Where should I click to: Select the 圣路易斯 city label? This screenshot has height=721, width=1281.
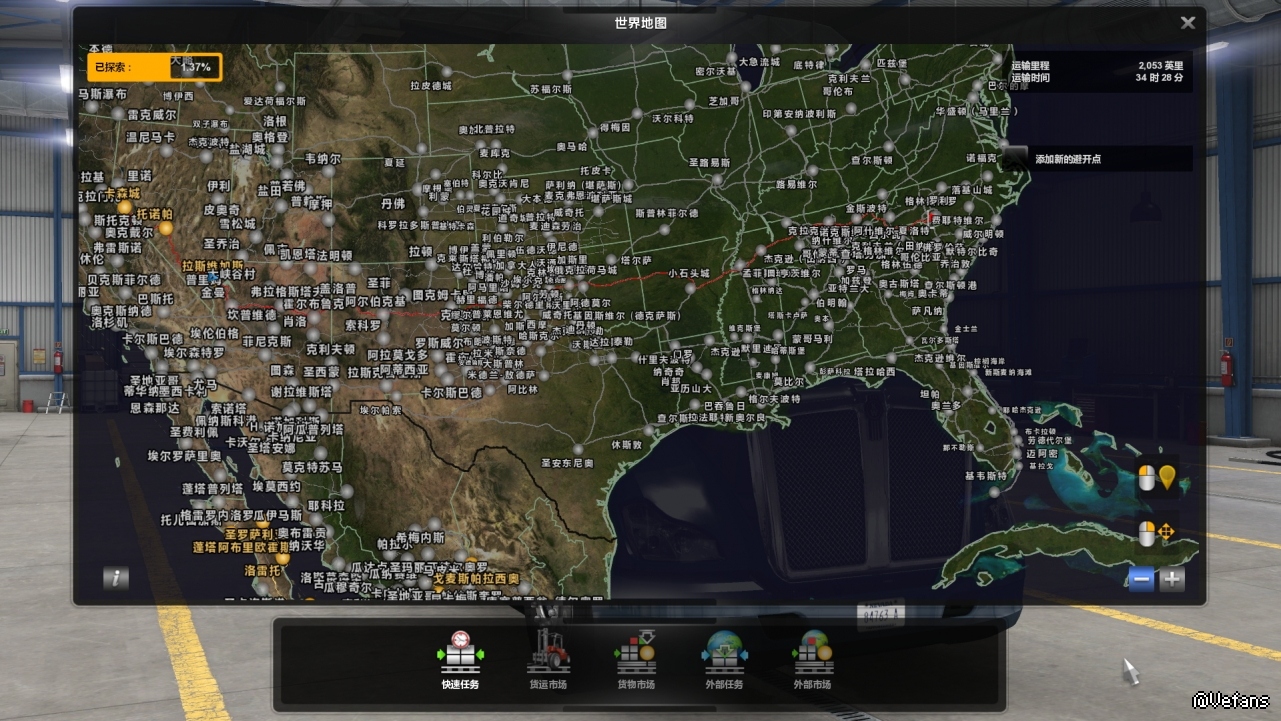[711, 161]
